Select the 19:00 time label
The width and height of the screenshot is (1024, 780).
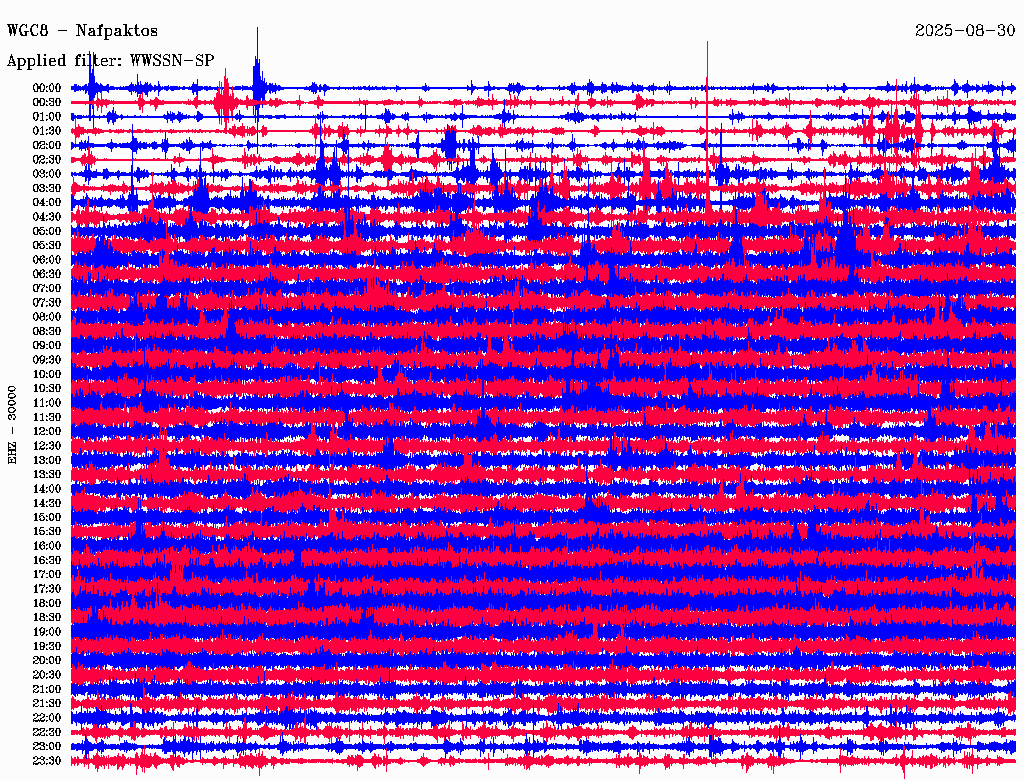click(x=47, y=632)
